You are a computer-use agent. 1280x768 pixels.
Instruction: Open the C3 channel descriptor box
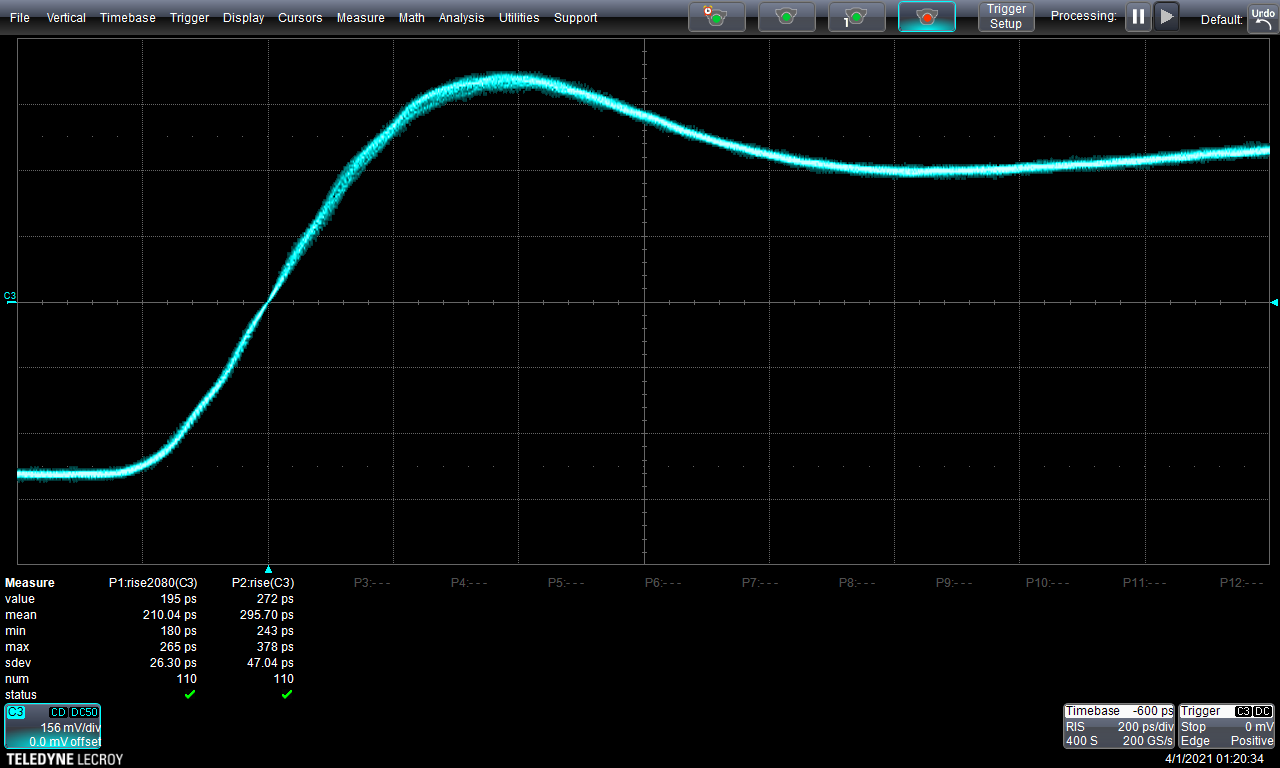[x=52, y=727]
